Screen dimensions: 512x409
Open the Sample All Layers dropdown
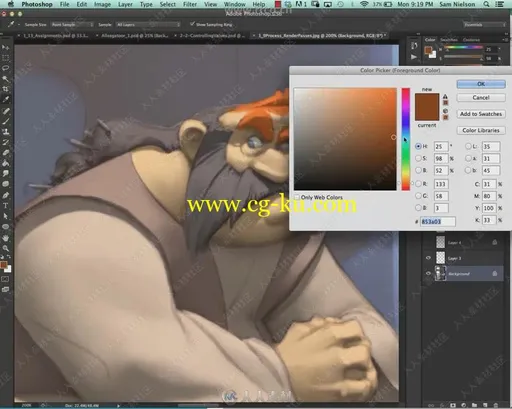coord(148,25)
